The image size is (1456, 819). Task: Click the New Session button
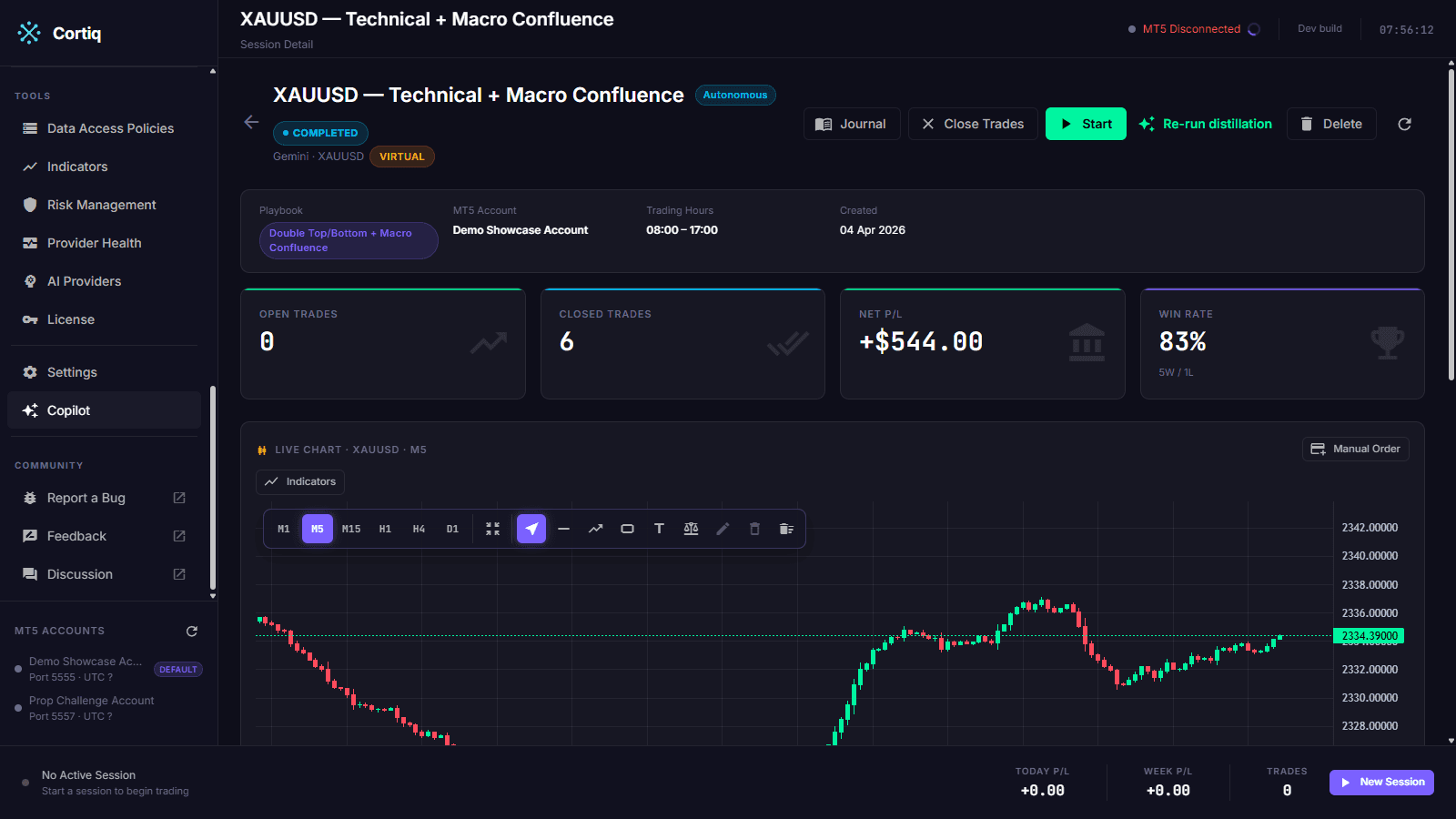click(x=1381, y=783)
